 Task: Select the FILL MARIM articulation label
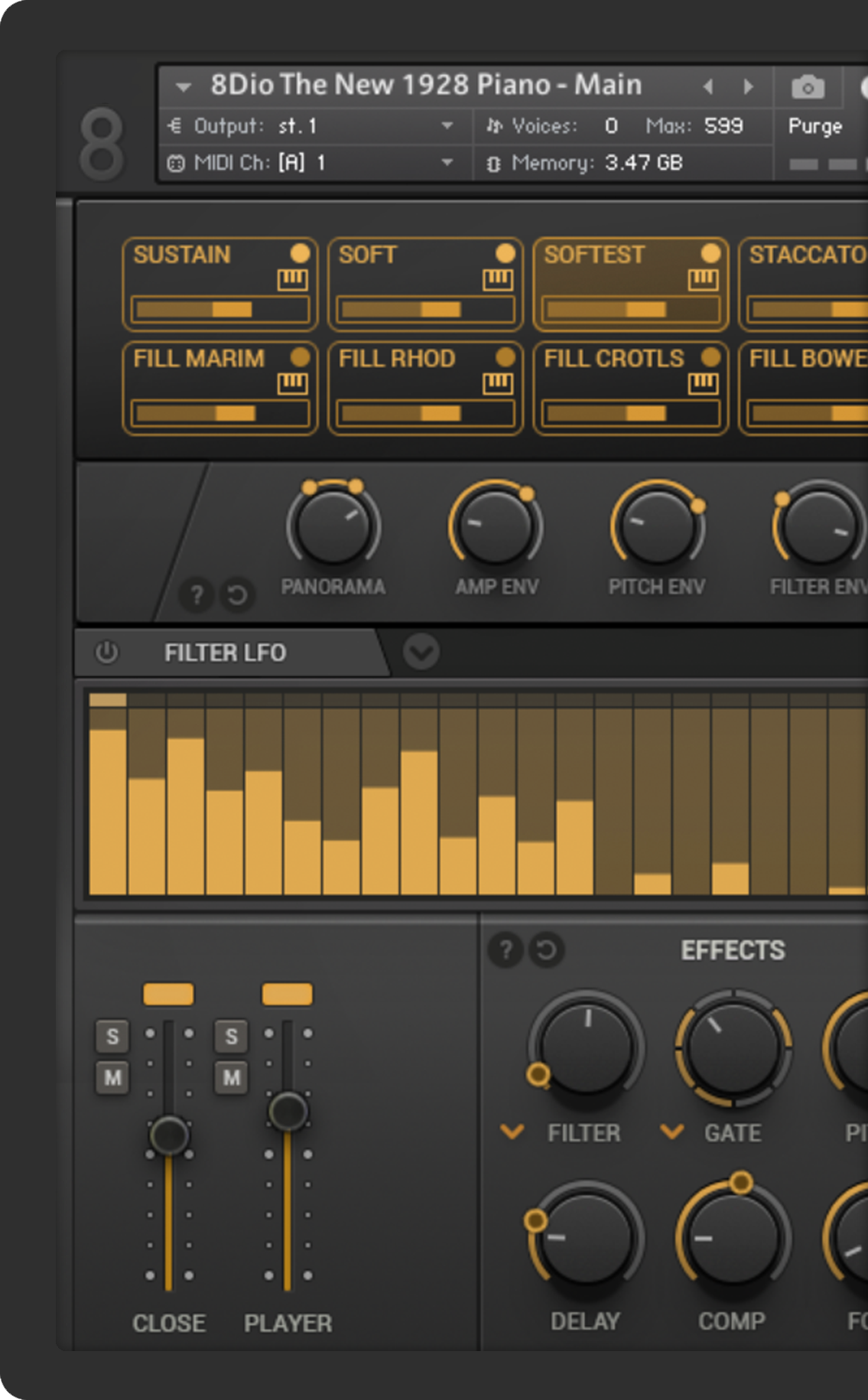[x=199, y=358]
